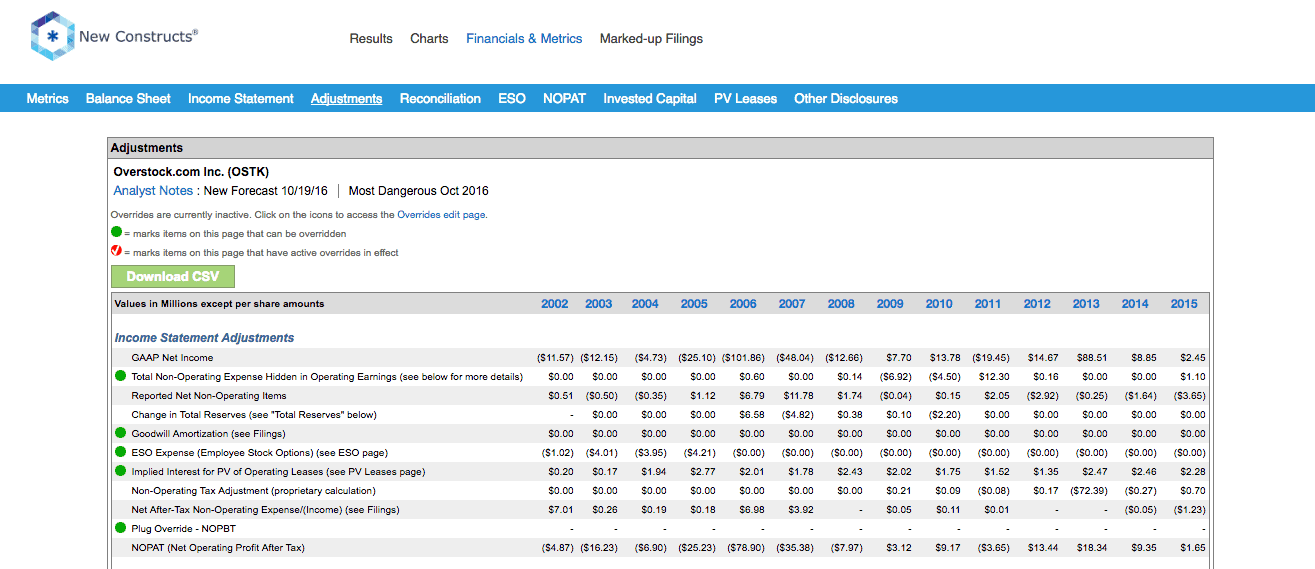
Task: Click the Reported Net Non-Operating Items label
Action: 210,396
